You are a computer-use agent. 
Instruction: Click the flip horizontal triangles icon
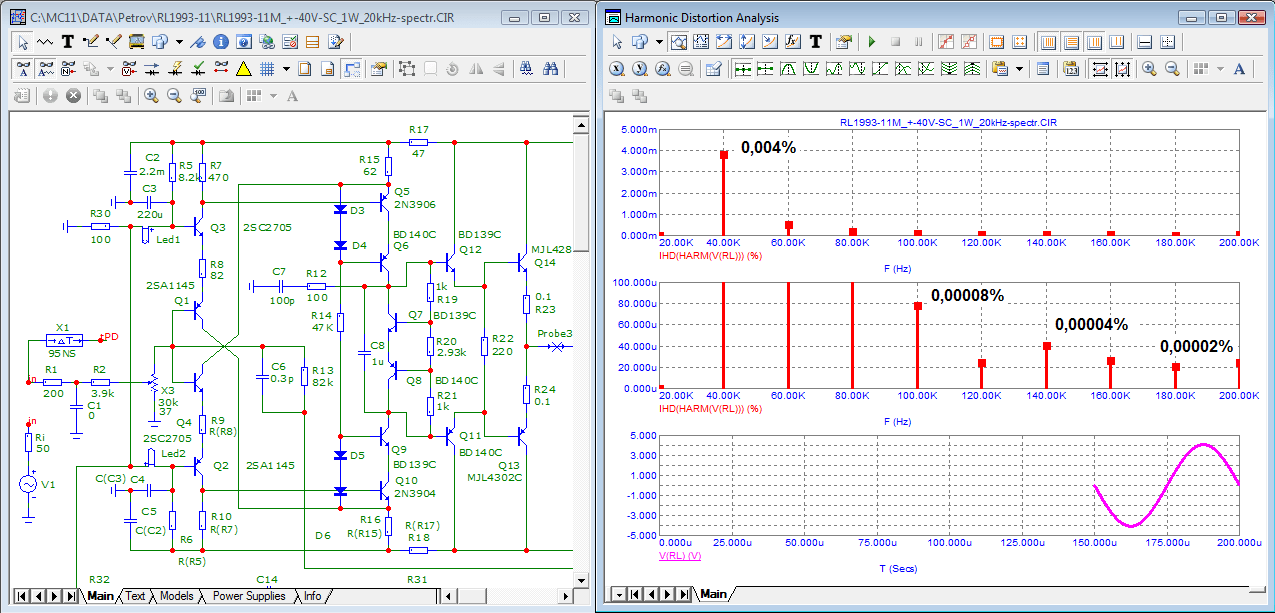[x=476, y=69]
